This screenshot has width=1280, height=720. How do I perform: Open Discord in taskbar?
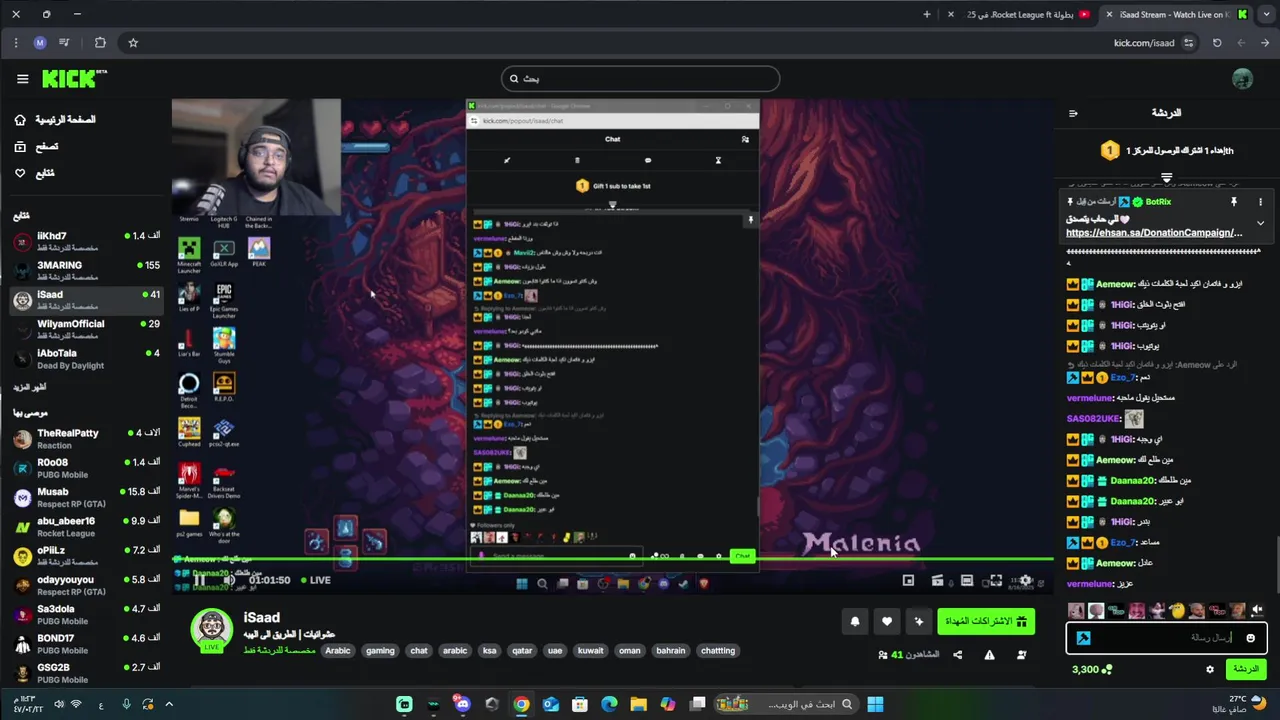462,704
